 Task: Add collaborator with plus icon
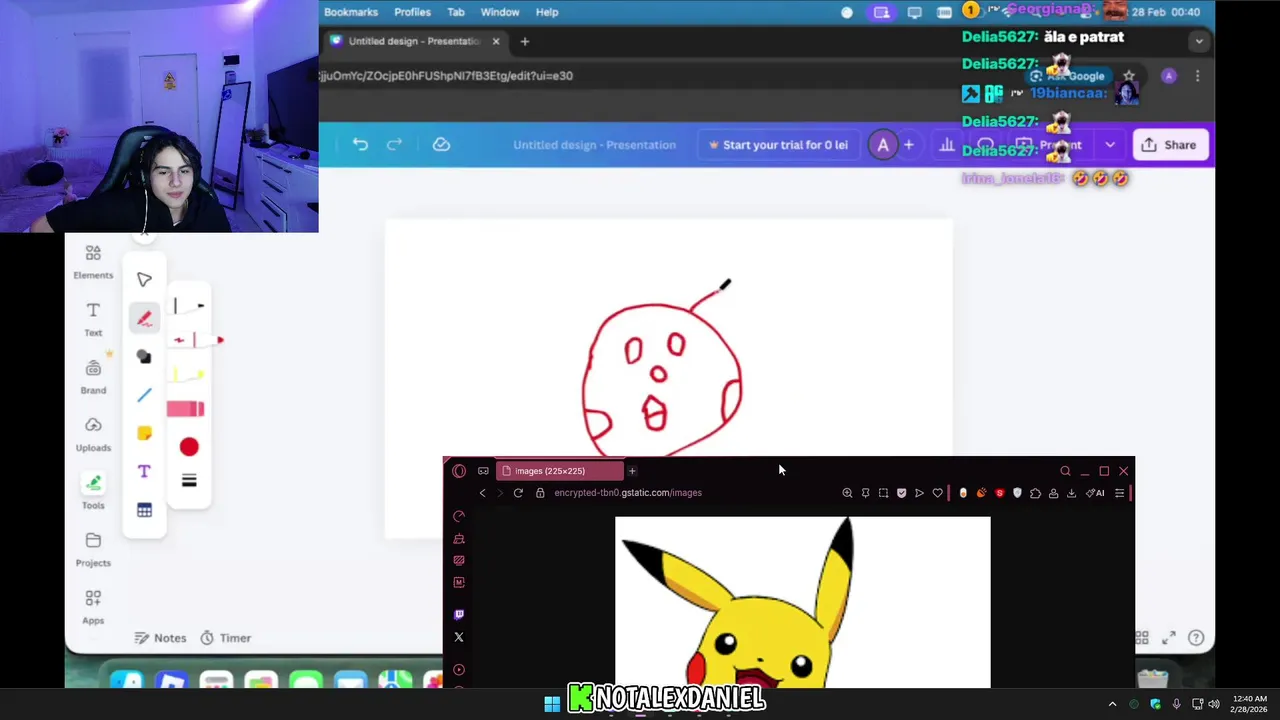(x=908, y=145)
